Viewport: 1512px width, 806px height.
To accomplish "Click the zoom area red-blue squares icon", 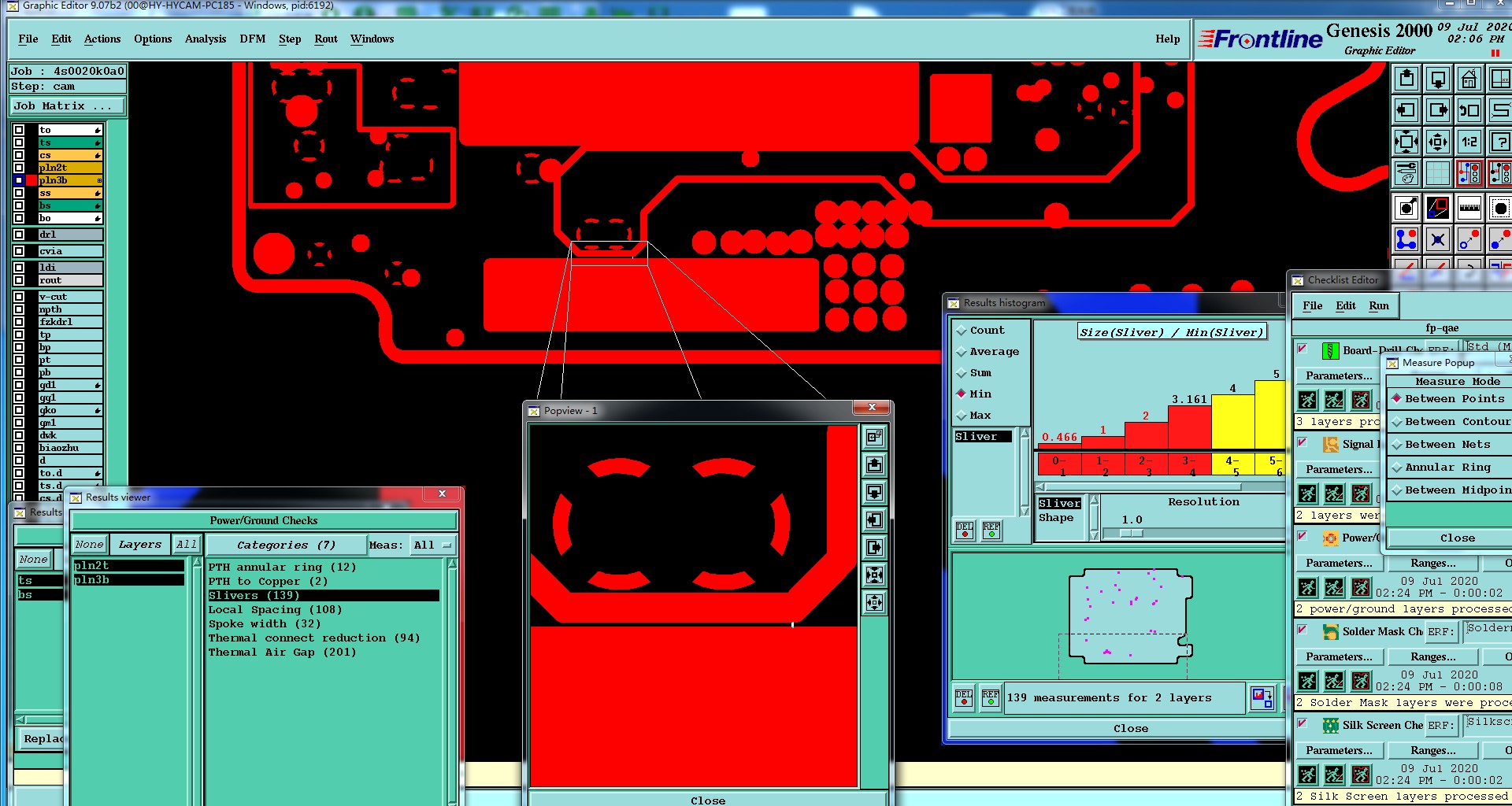I will (1438, 209).
